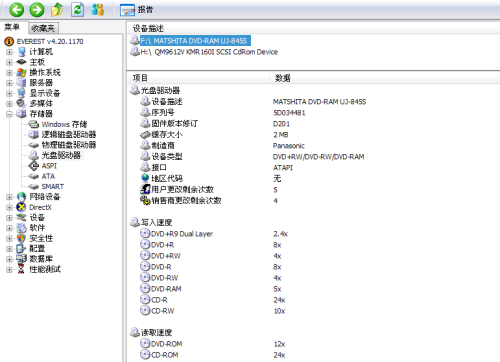Select the DirectX X icon
The width and height of the screenshot is (500, 362).
[x=21, y=207]
